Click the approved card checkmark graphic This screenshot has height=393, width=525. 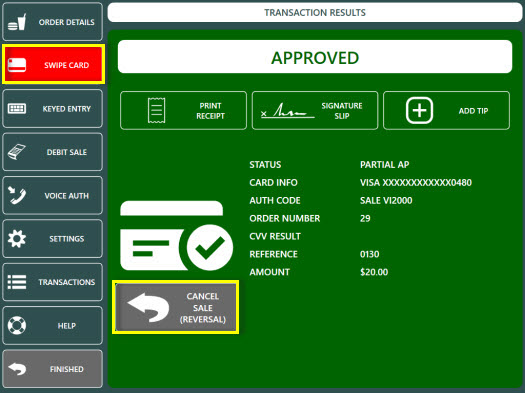176,236
